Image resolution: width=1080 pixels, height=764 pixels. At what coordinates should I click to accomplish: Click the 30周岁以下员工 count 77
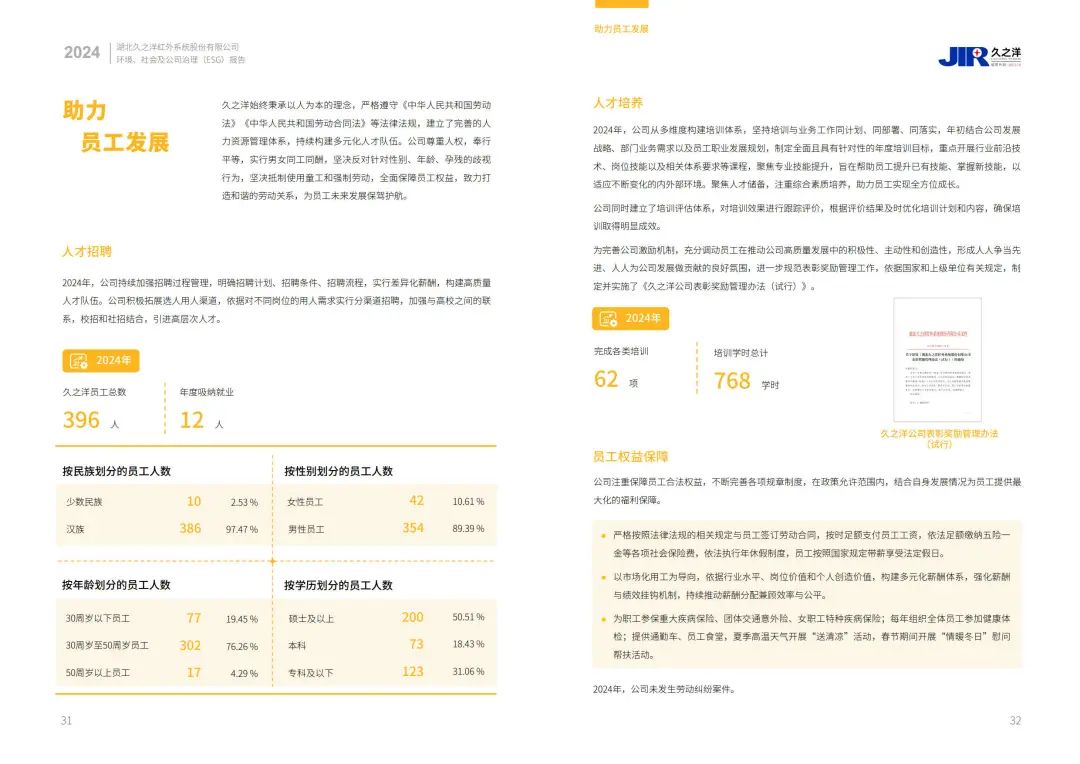pos(194,618)
